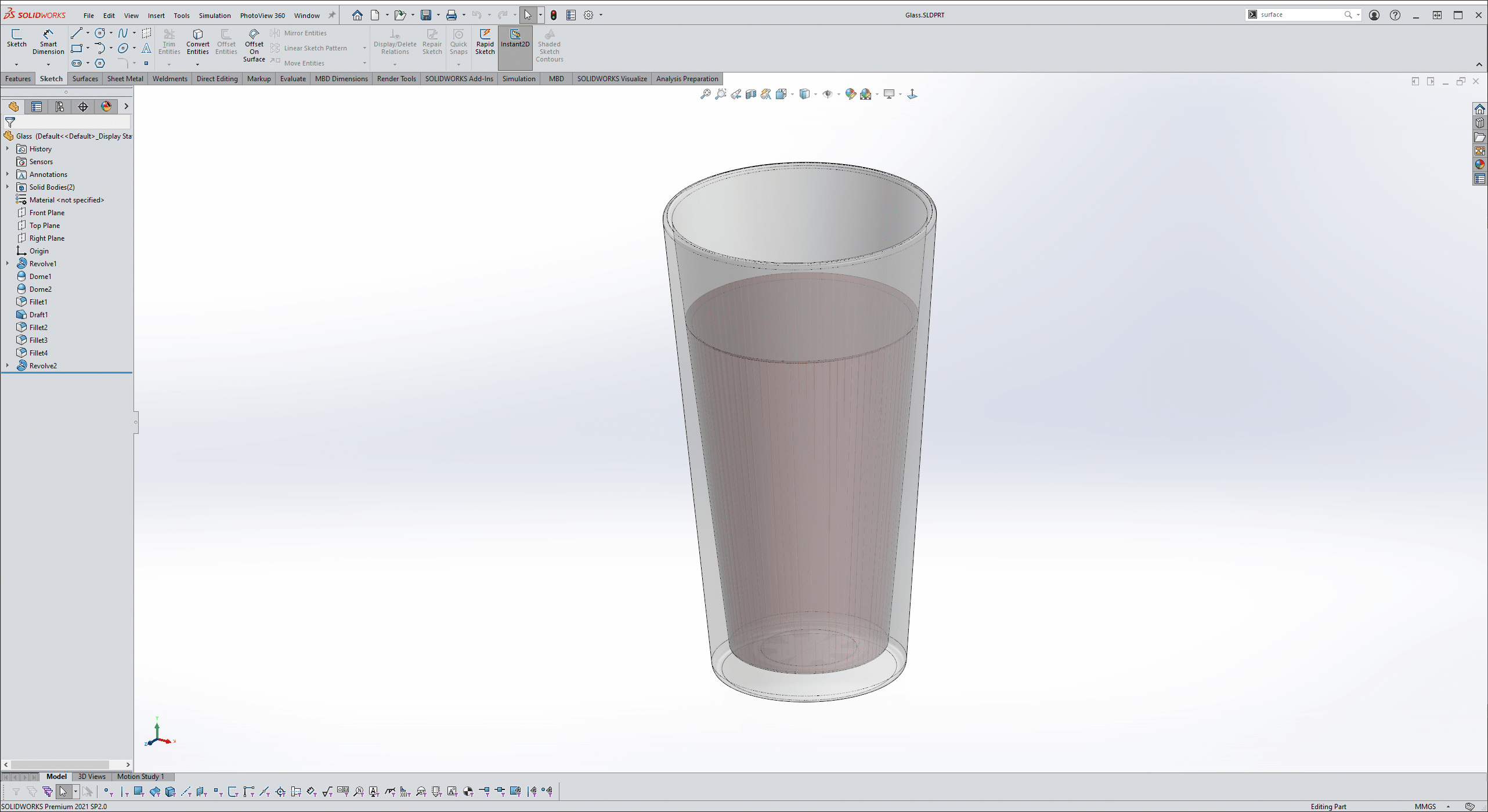Toggle Filter Faces selection filter

[139, 791]
